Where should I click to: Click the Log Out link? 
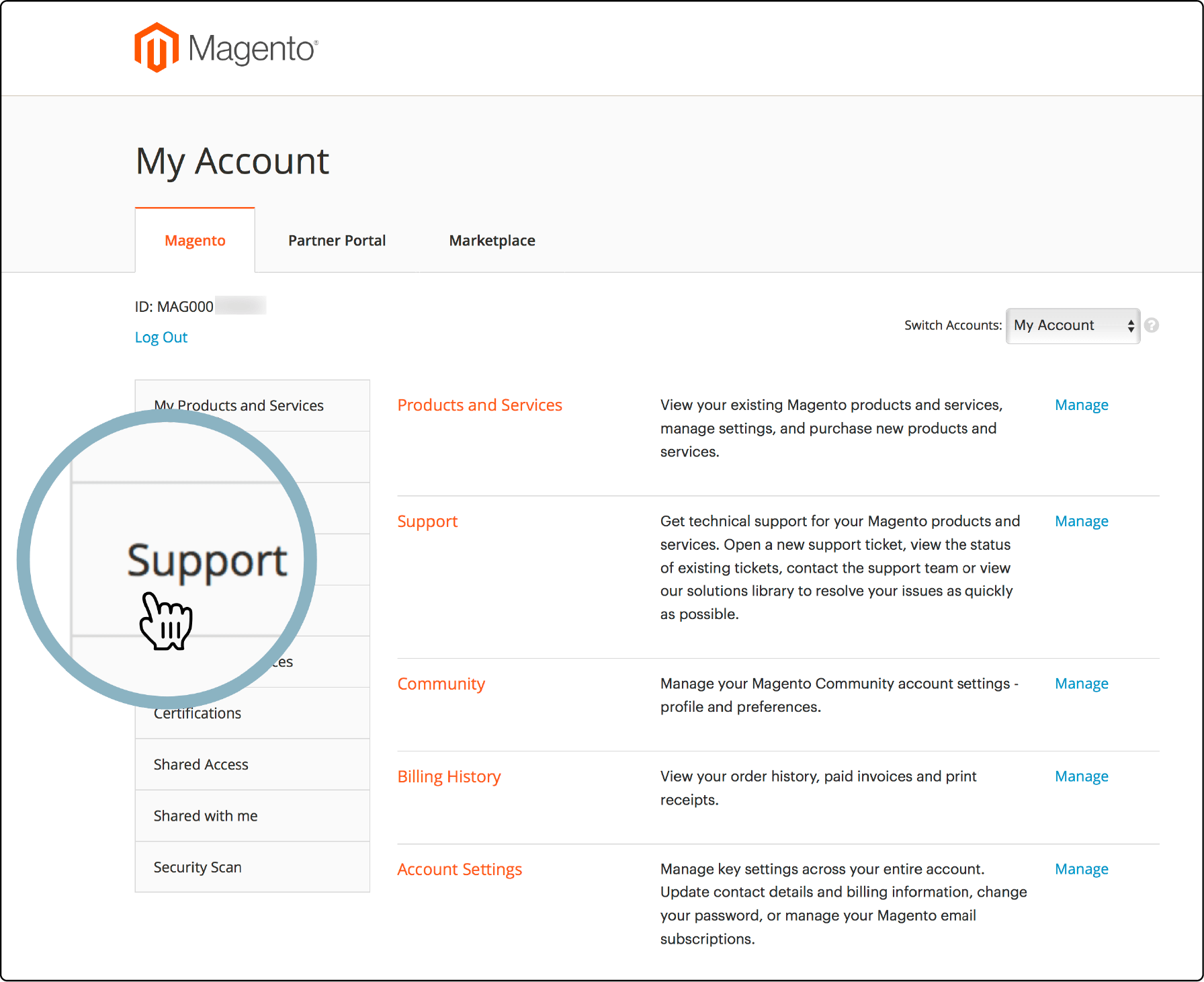click(x=161, y=337)
